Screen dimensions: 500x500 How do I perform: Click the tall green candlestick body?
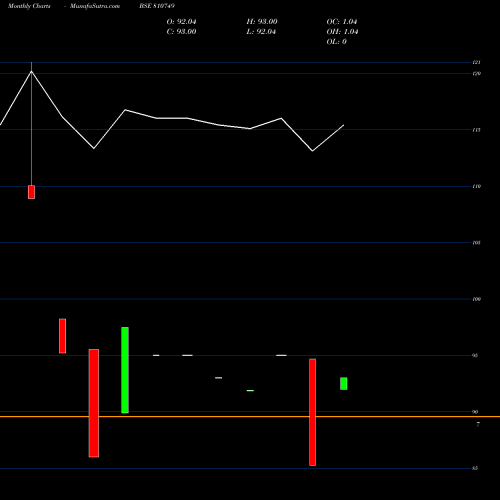(x=125, y=370)
